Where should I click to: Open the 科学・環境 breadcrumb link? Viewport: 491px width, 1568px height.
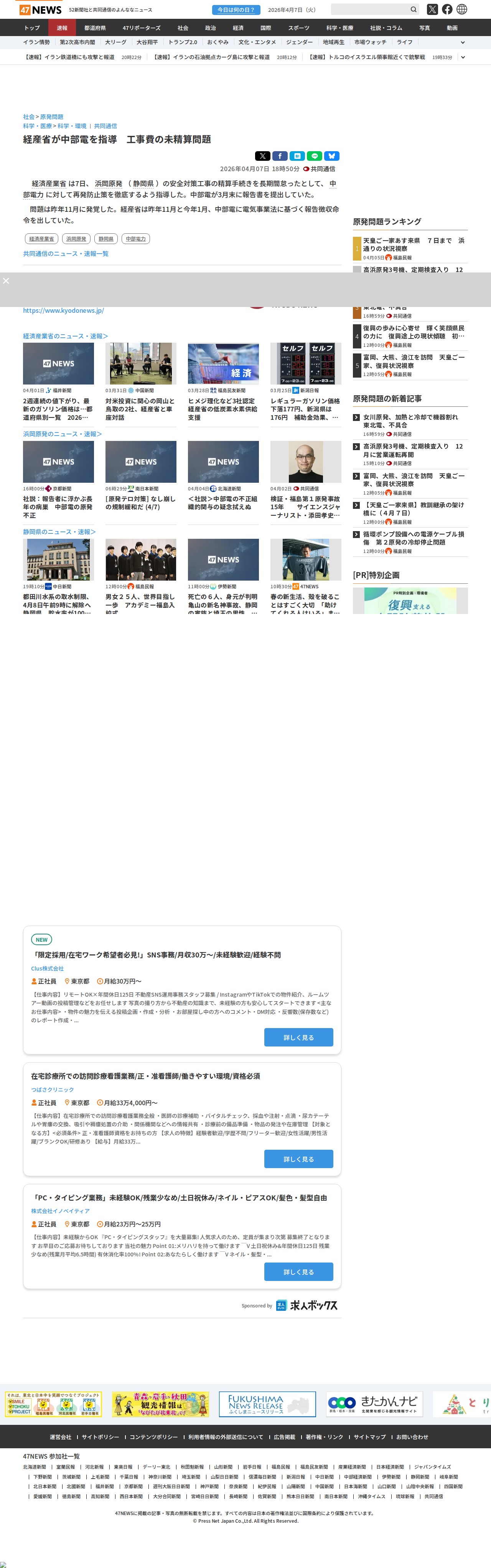coord(72,126)
